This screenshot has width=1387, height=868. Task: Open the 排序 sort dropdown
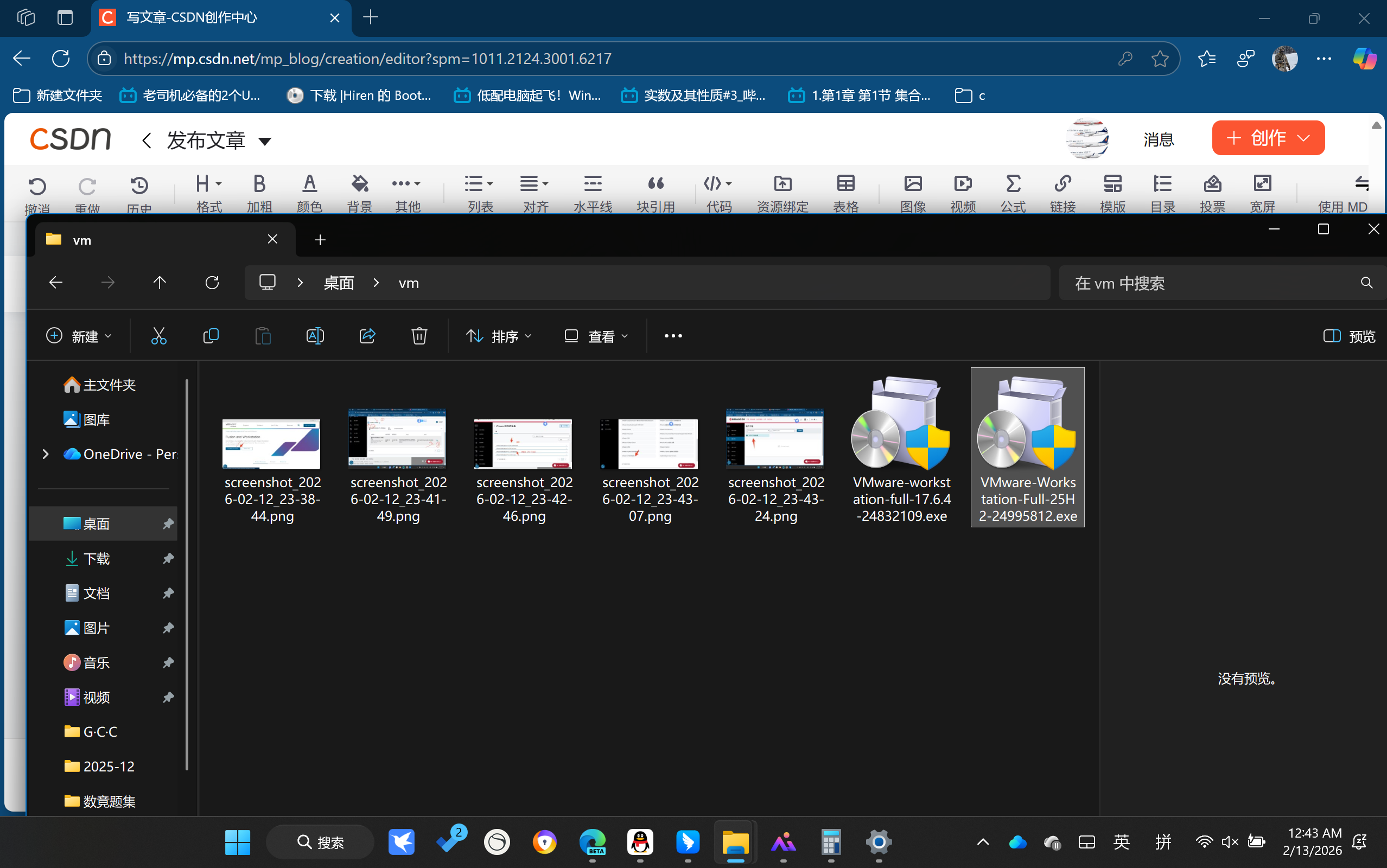pos(498,336)
